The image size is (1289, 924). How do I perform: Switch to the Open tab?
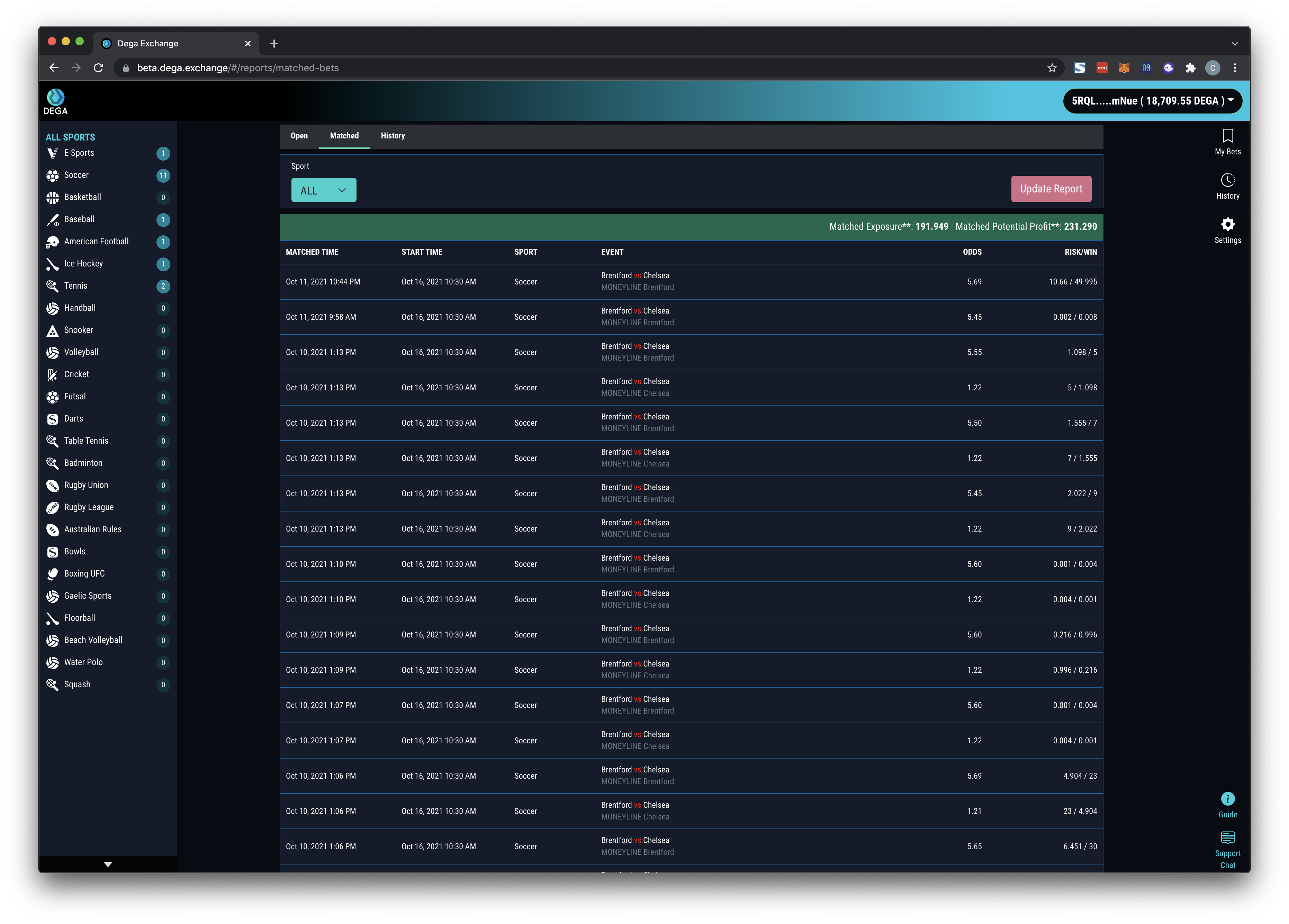click(299, 136)
